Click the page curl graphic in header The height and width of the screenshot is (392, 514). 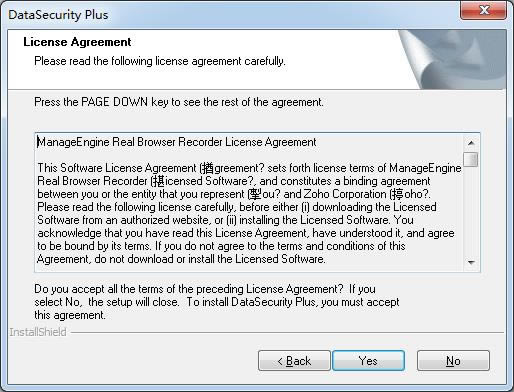452,60
